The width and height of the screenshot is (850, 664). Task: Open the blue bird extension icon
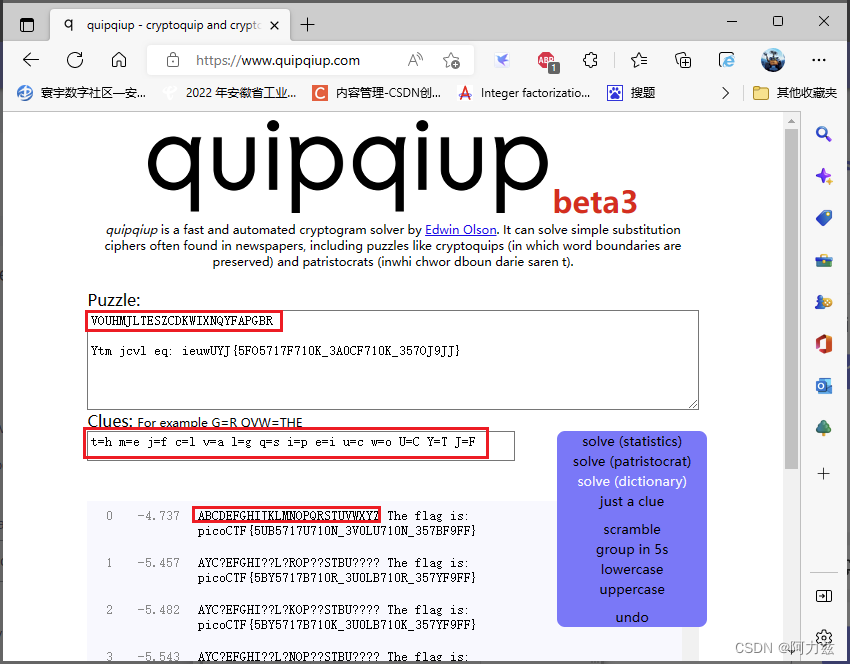coord(502,60)
